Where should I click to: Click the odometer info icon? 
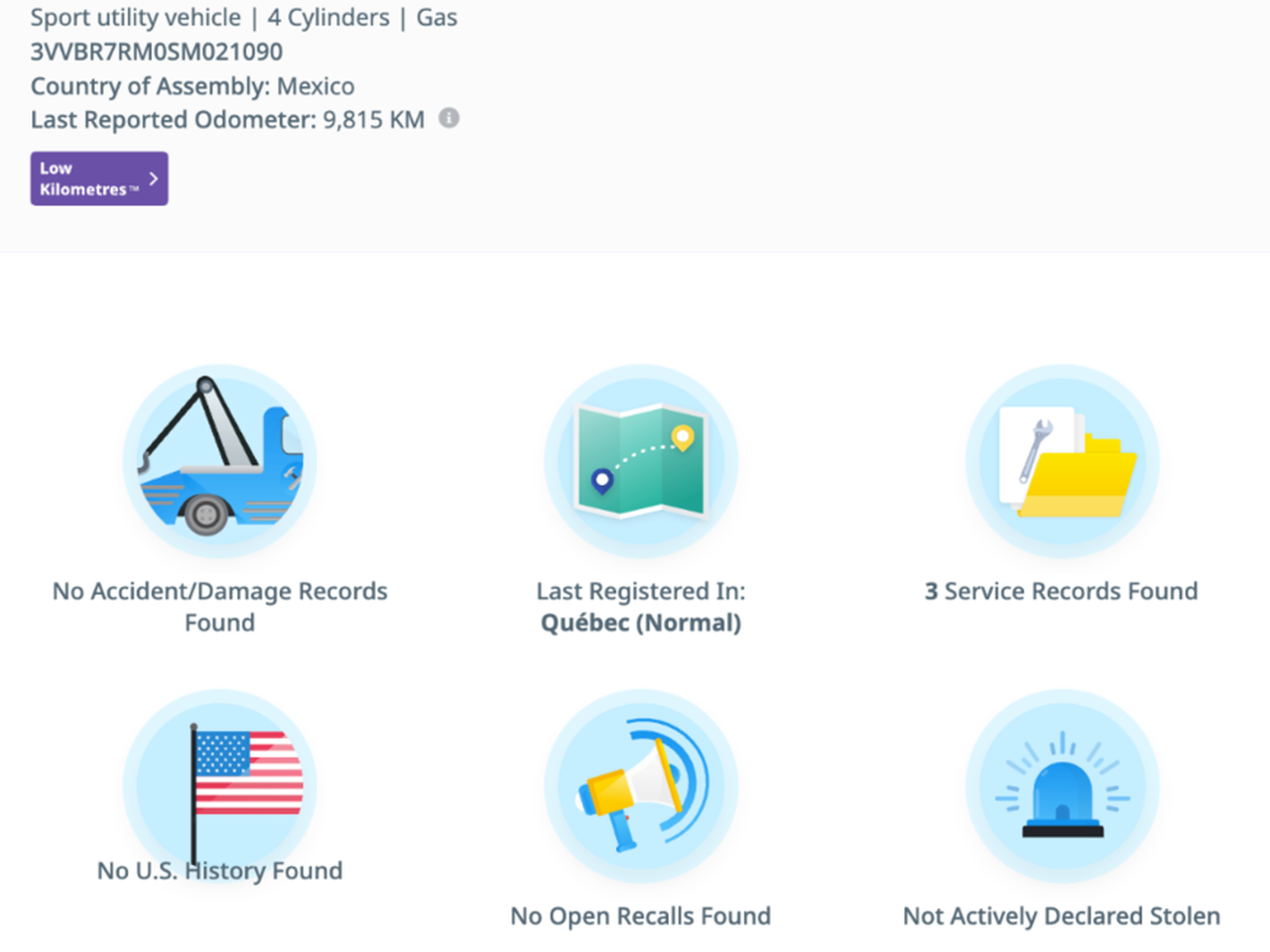pyautogui.click(x=449, y=118)
